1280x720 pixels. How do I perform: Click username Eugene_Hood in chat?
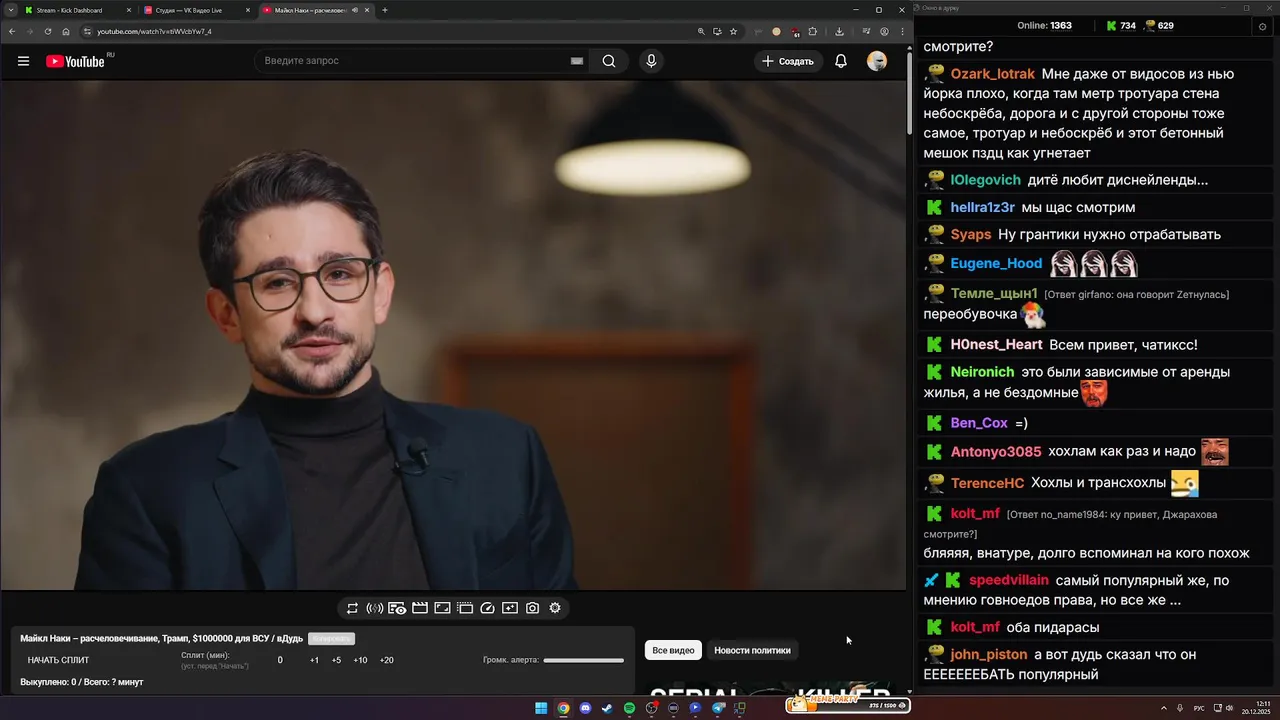[x=996, y=263]
